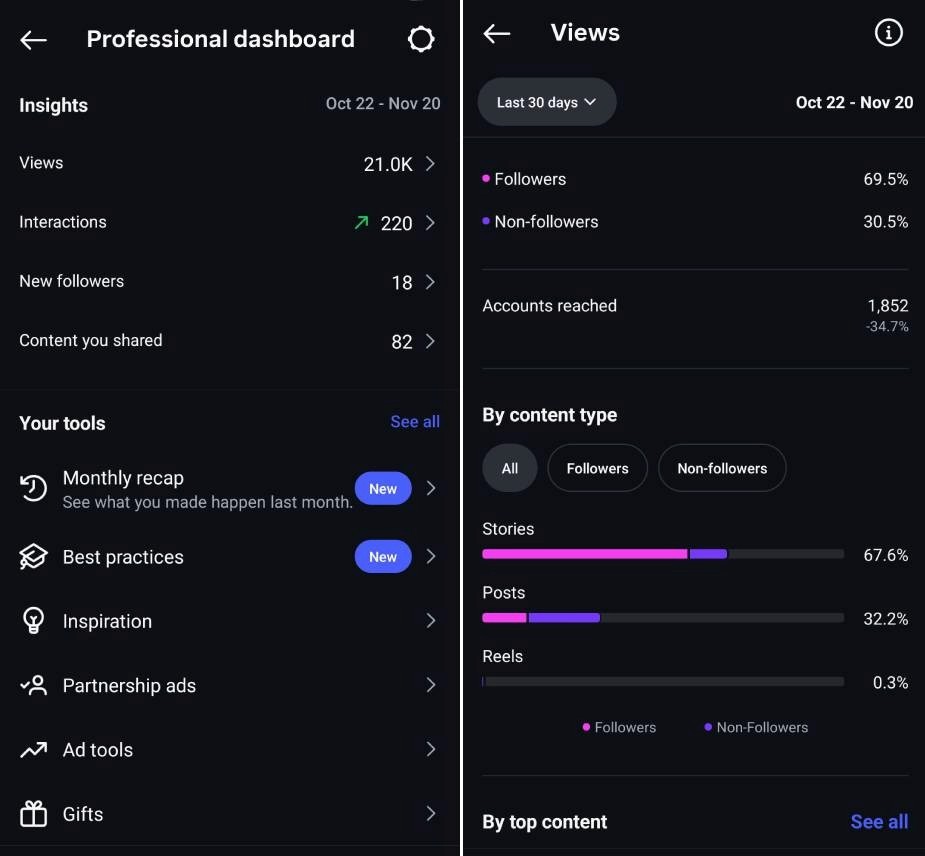Select the Non-followers content type filter
Screen dimensions: 925x856
[x=722, y=468]
